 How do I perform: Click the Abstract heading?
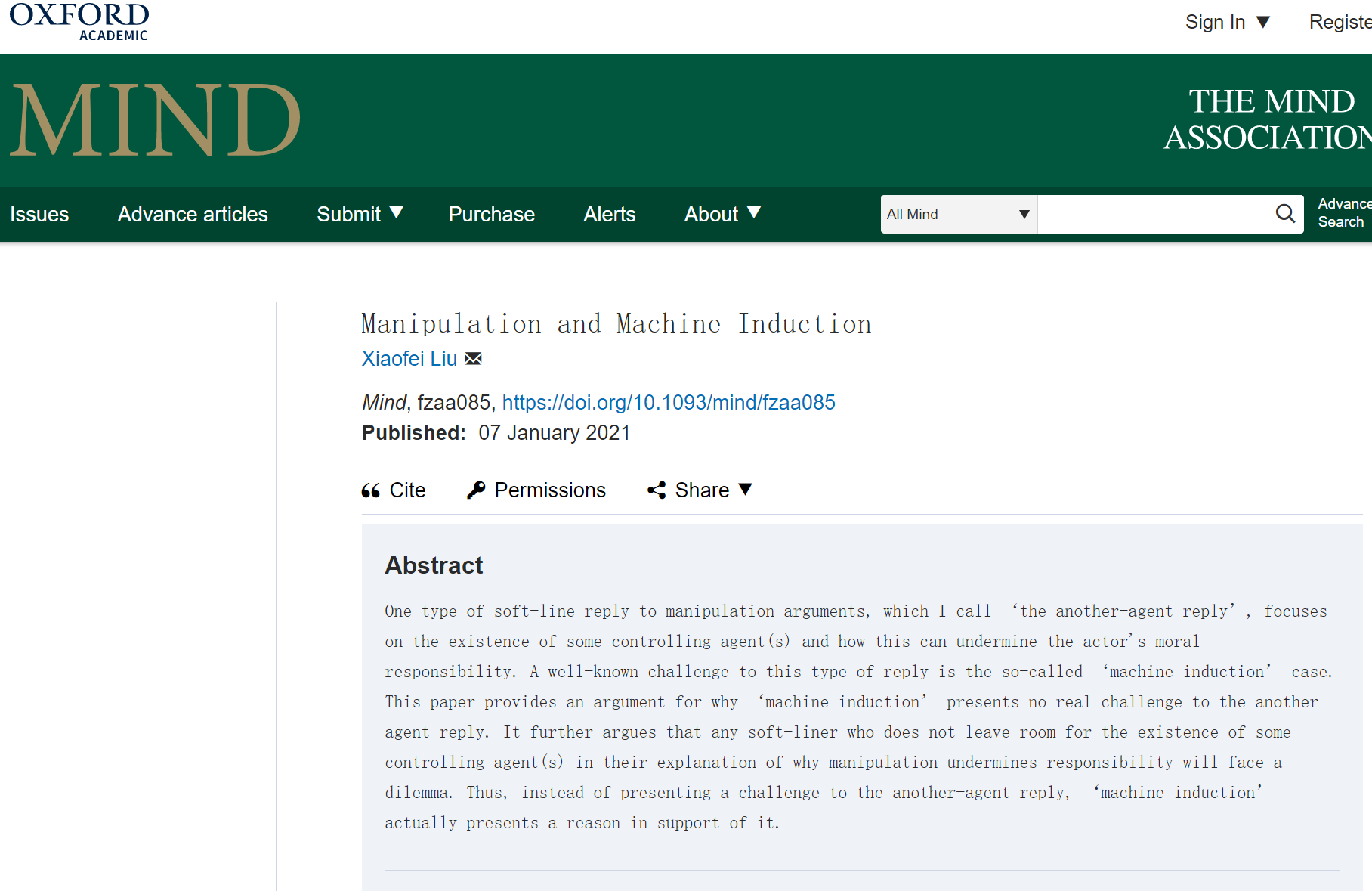(x=434, y=565)
